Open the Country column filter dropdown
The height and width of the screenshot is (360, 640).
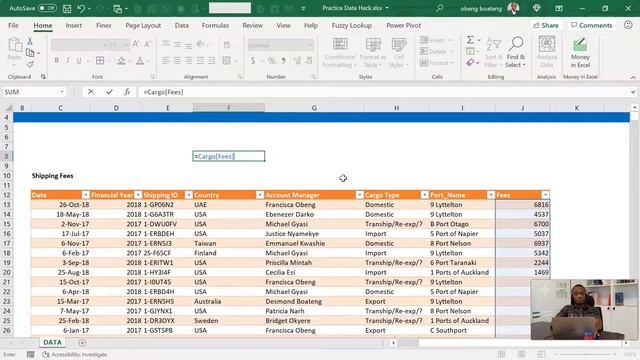260,195
